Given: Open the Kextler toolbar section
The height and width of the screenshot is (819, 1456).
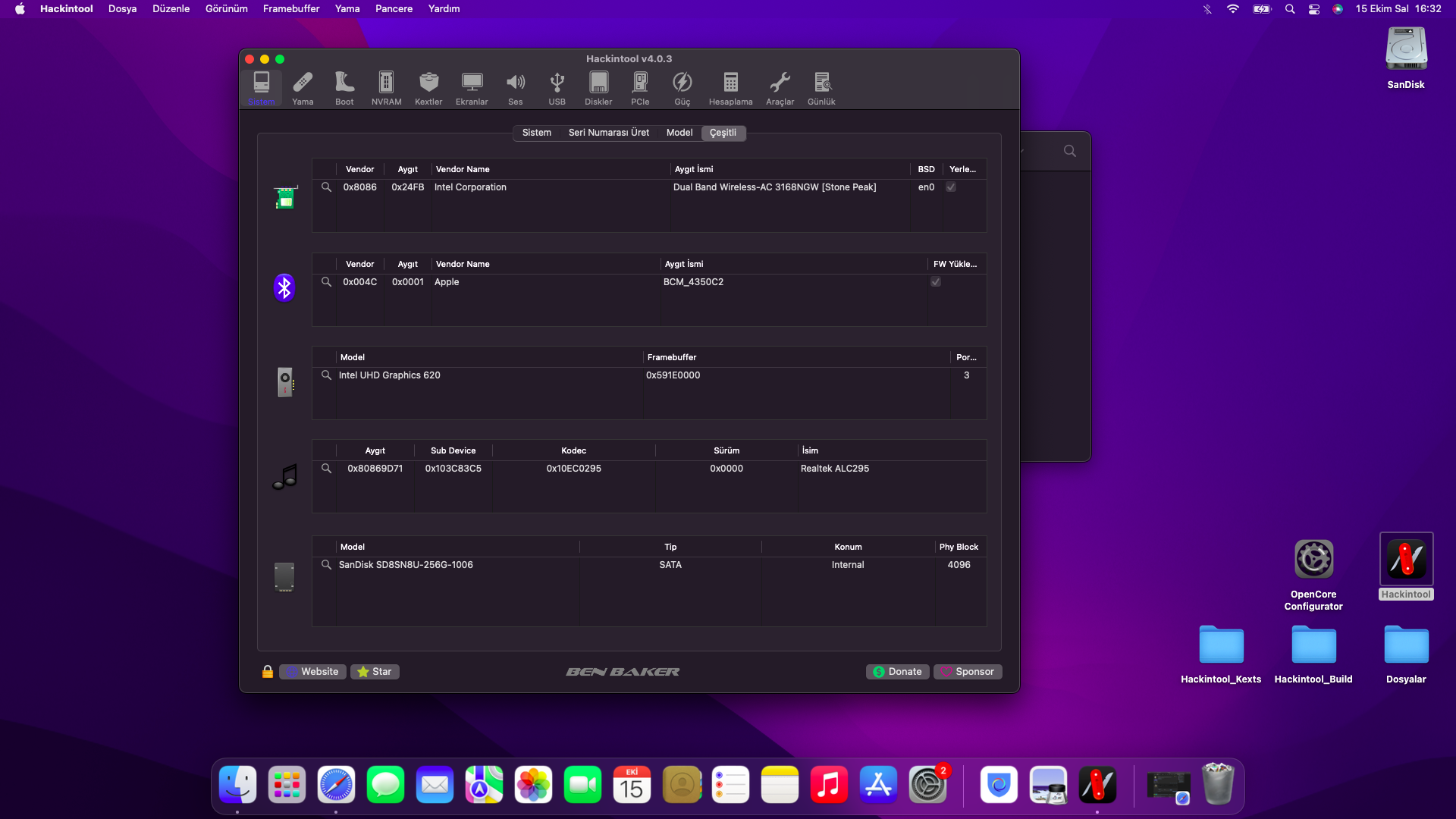Looking at the screenshot, I should [428, 88].
